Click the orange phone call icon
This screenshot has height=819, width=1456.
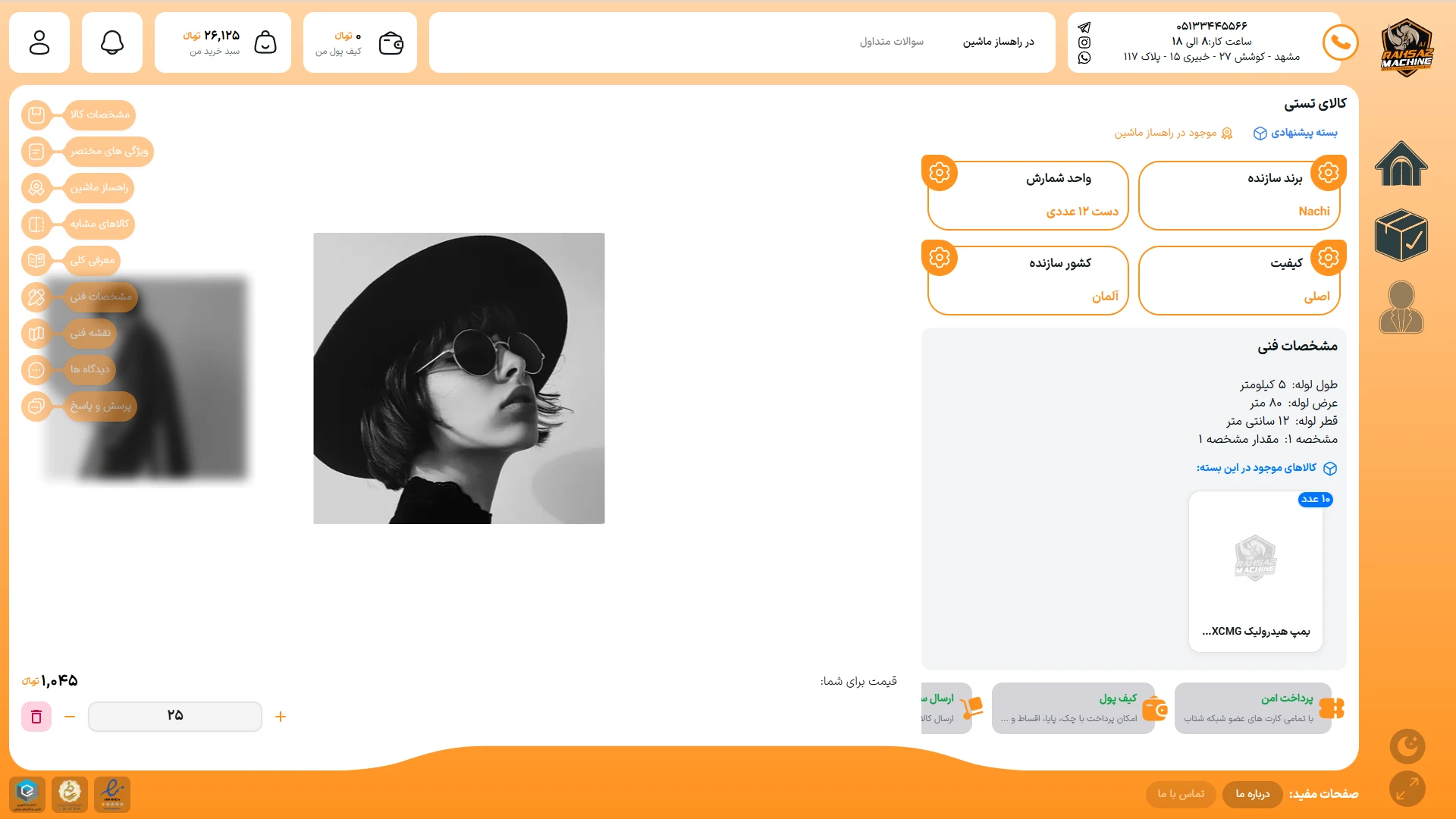click(x=1340, y=42)
